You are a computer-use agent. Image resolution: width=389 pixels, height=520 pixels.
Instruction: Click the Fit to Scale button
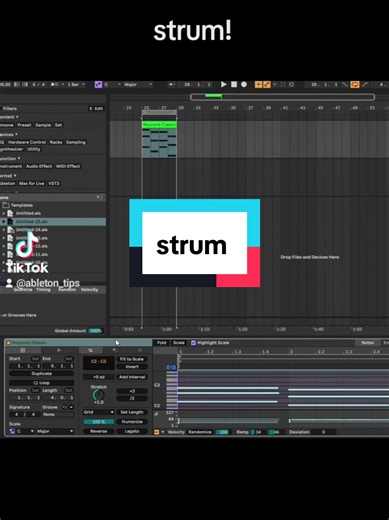pos(132,359)
